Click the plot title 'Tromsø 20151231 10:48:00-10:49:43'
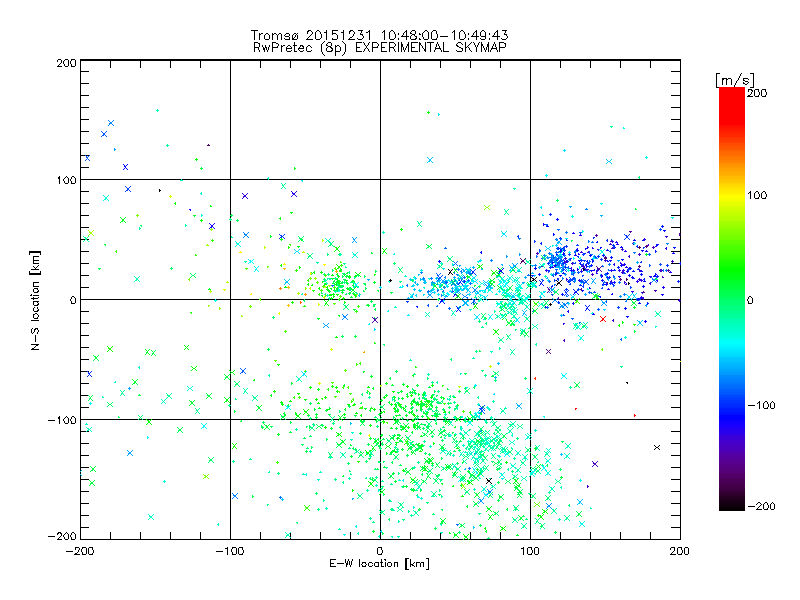800x600 pixels. [380, 35]
